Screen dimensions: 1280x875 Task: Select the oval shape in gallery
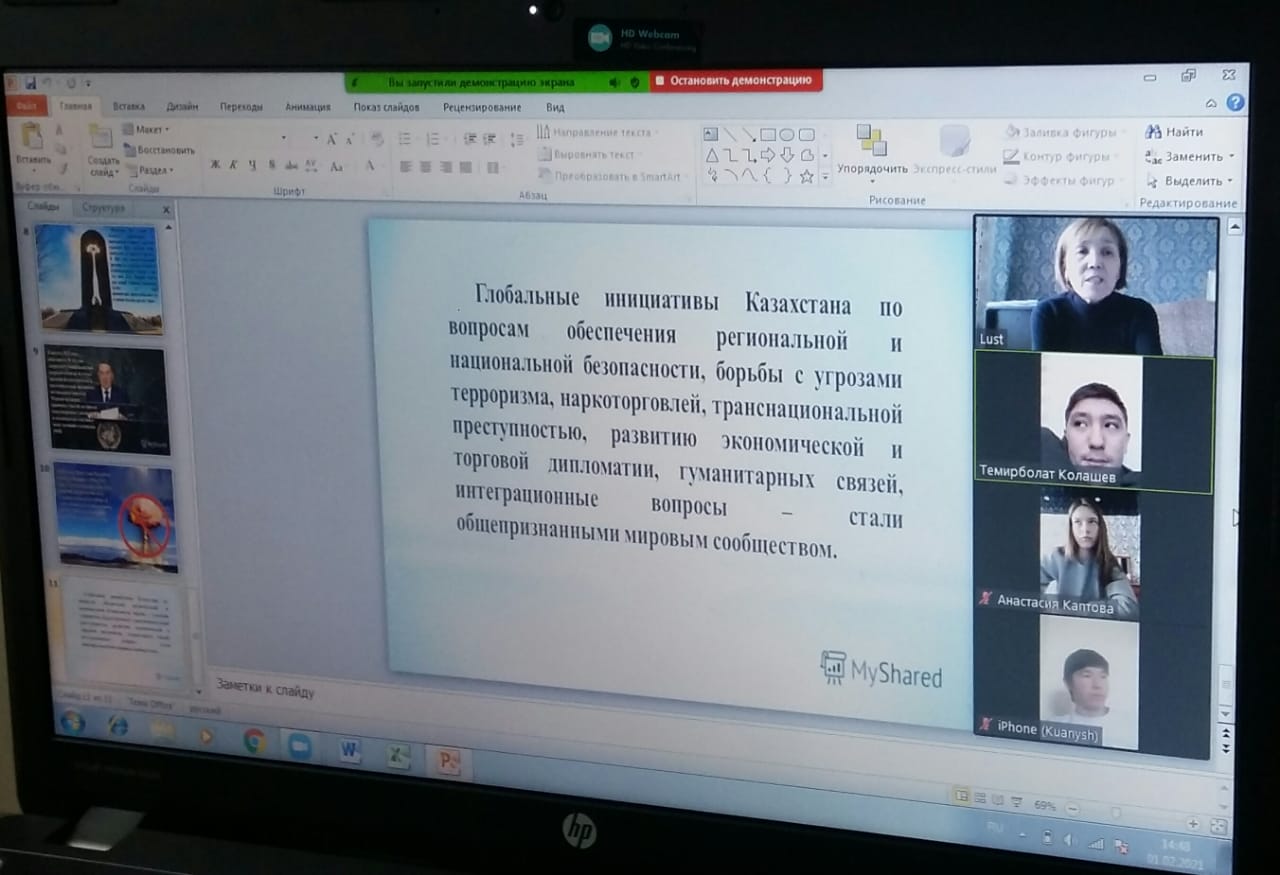tap(787, 134)
